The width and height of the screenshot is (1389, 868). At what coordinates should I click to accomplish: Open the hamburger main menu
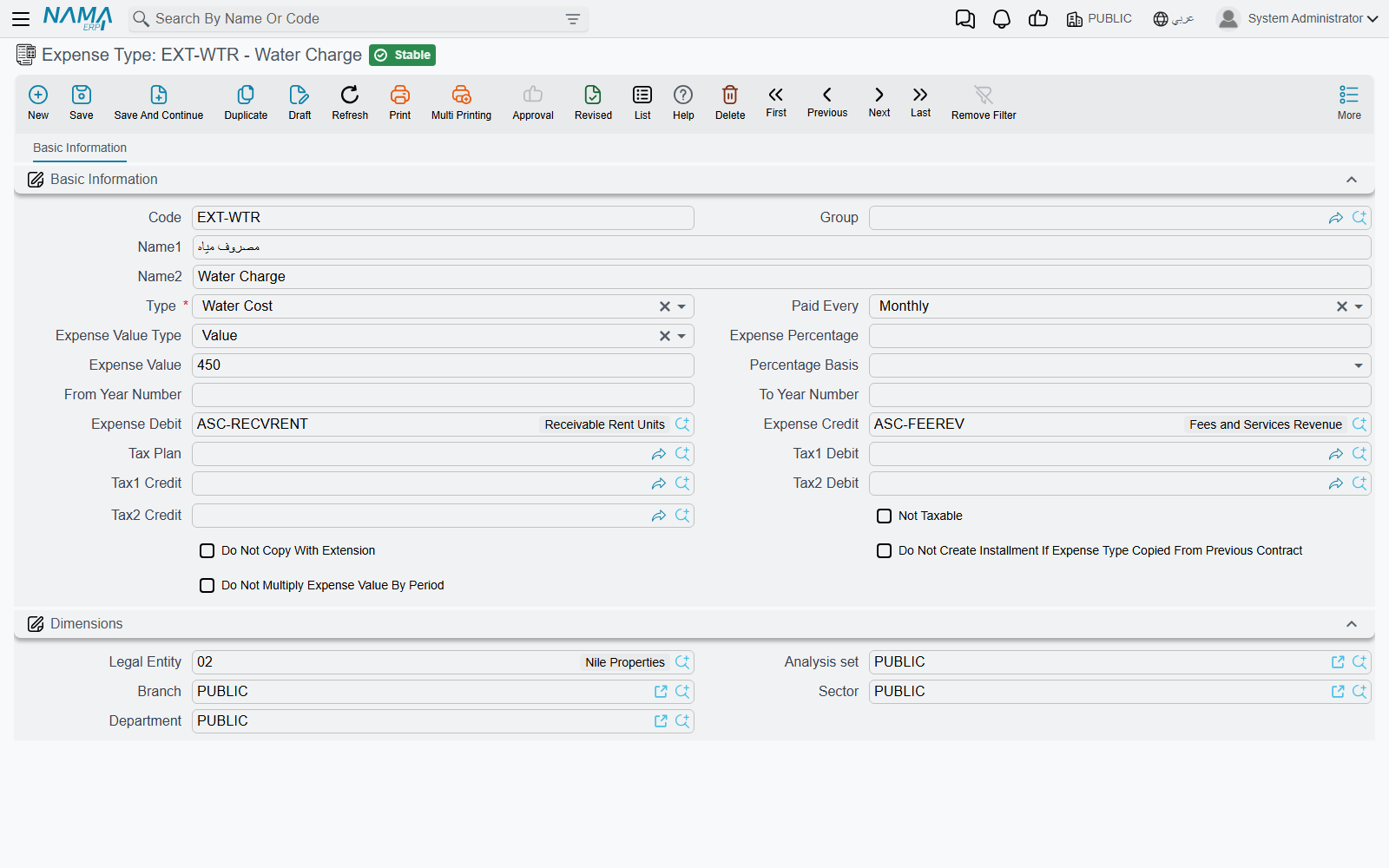click(21, 18)
